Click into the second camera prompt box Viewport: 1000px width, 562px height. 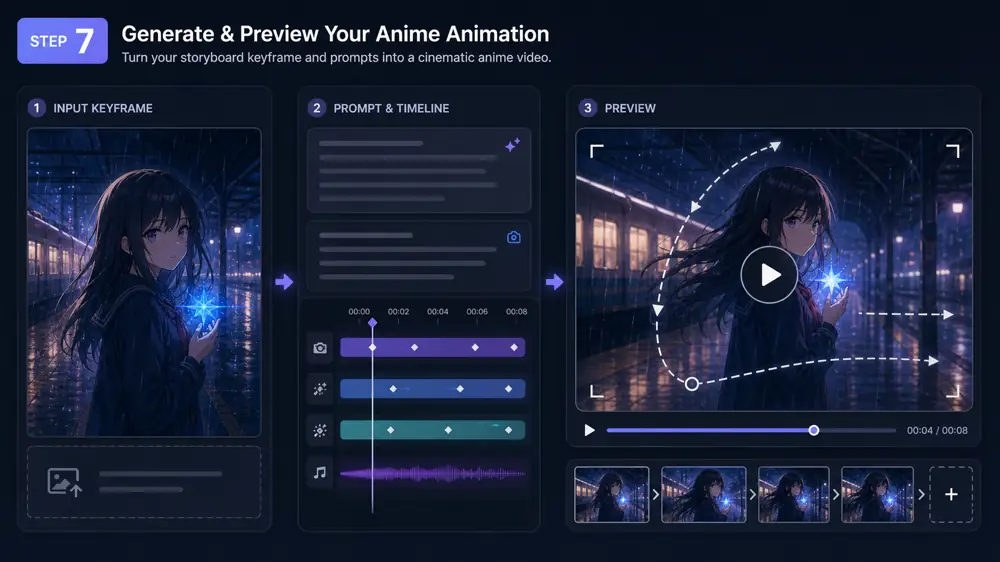[419, 256]
